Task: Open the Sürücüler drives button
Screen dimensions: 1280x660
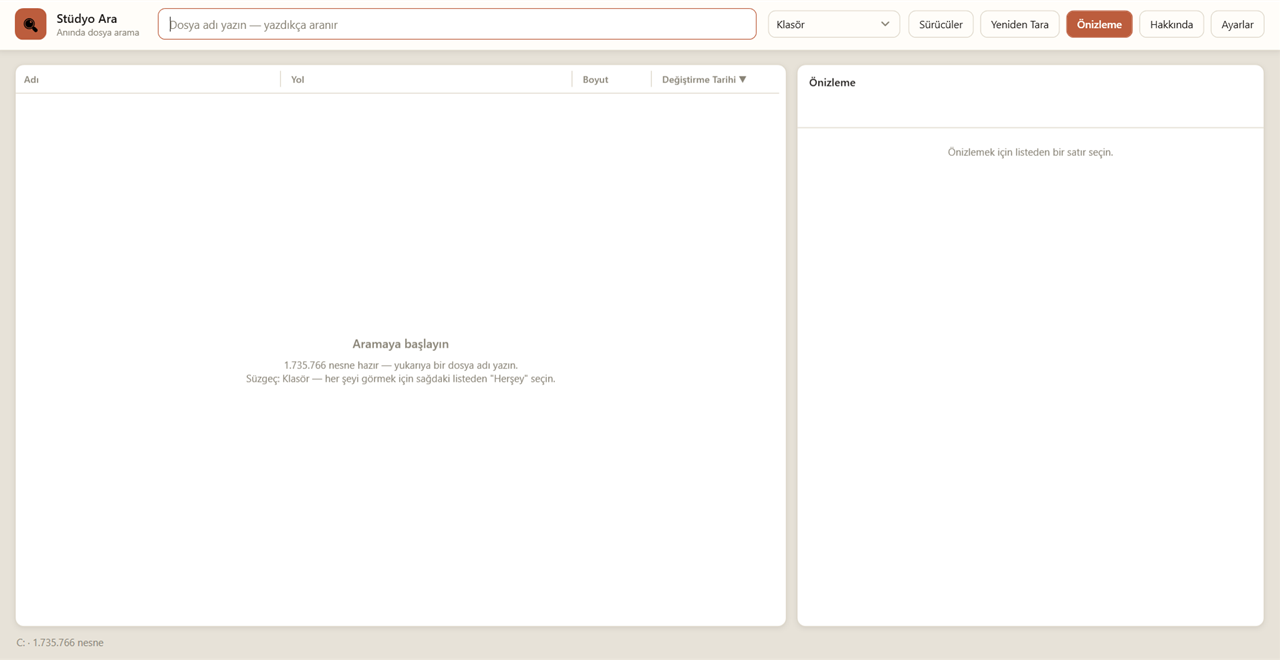Action: pyautogui.click(x=941, y=24)
